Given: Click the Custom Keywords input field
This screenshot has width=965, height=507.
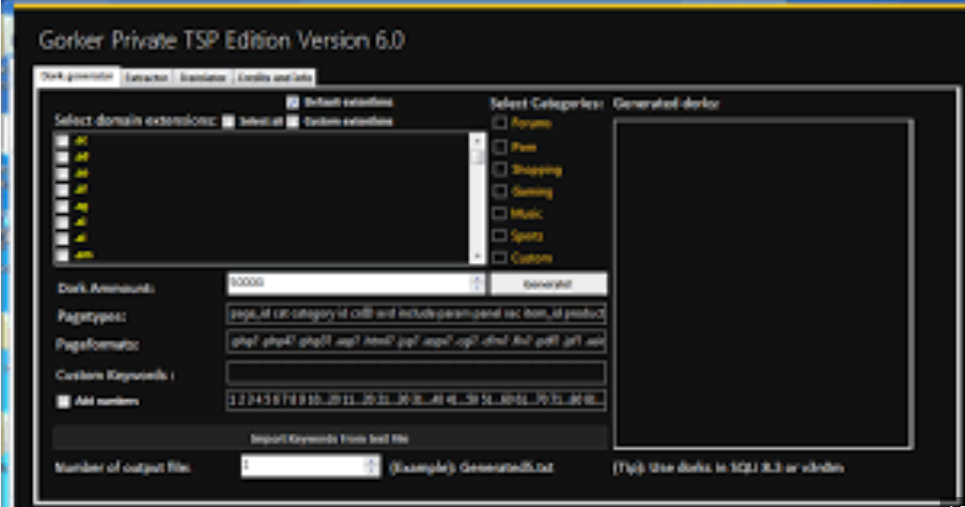Looking at the screenshot, I should point(416,373).
